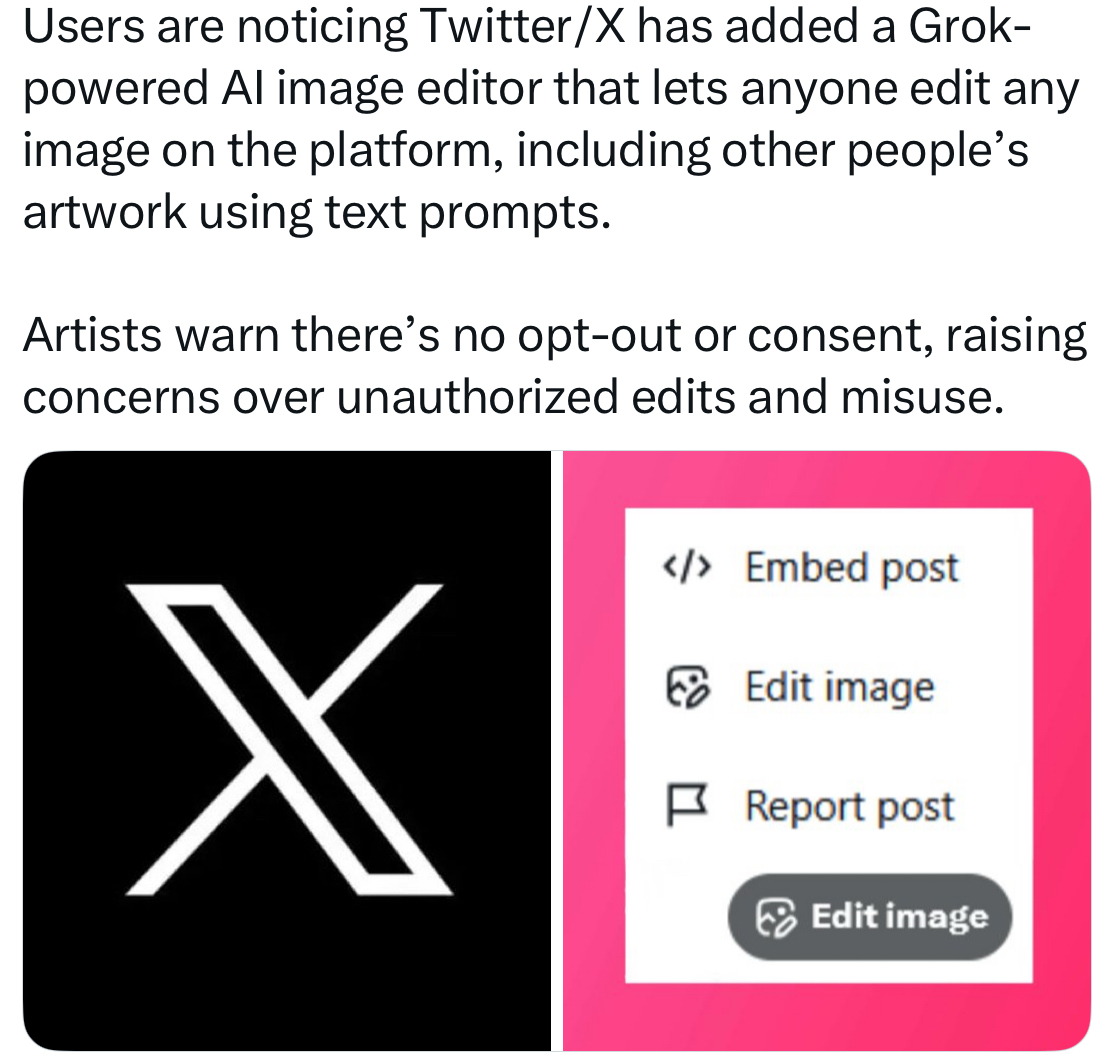Screen dimensions: 1119x1061
Task: Select the "Embed post" menu label
Action: tap(851, 568)
